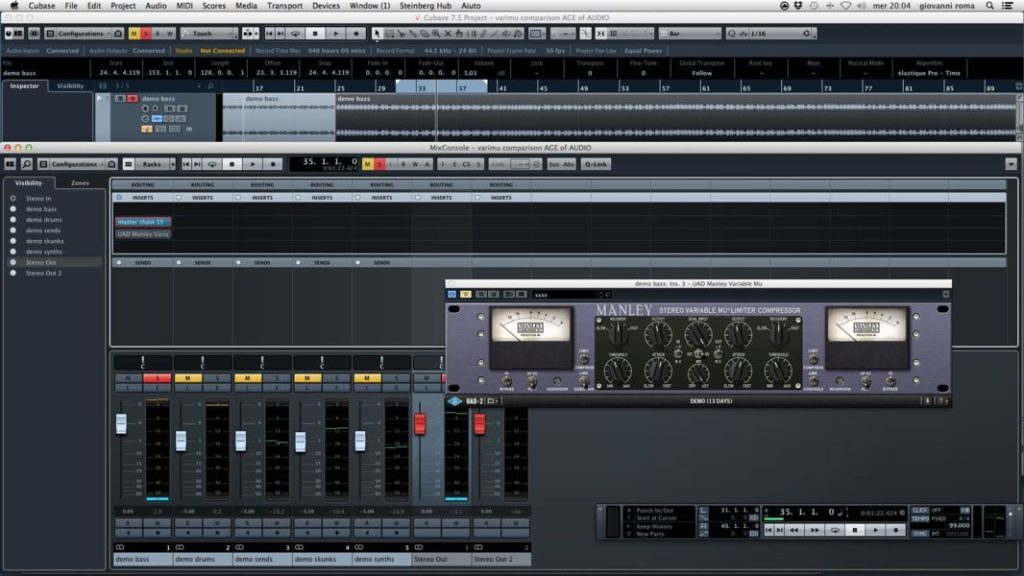
Task: Click the Q-Link button in MixConsole
Action: [x=596, y=163]
